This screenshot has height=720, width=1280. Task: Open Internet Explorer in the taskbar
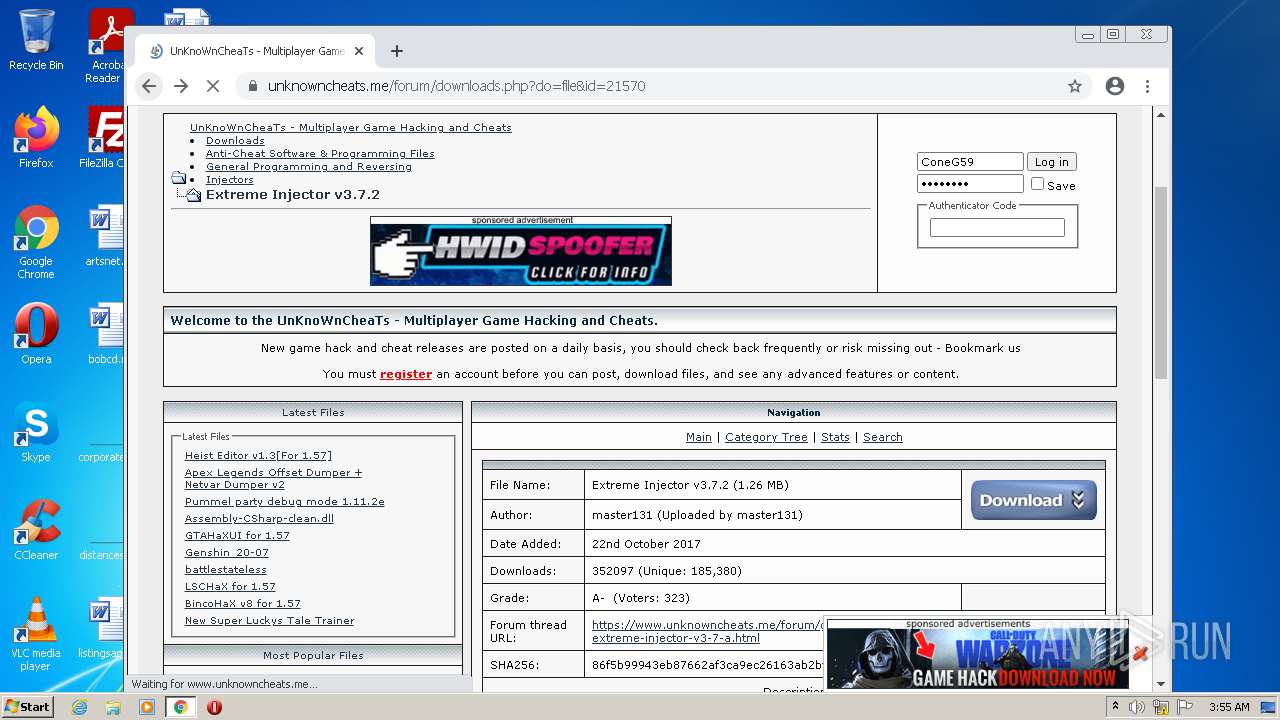pos(79,707)
